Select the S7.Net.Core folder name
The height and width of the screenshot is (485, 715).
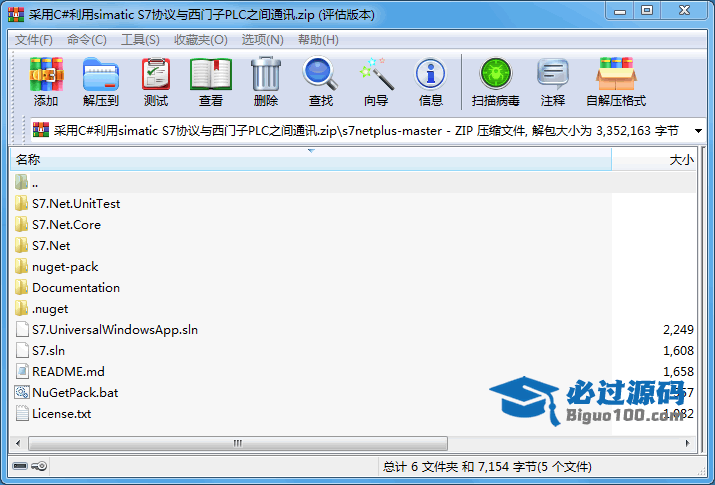(x=66, y=225)
